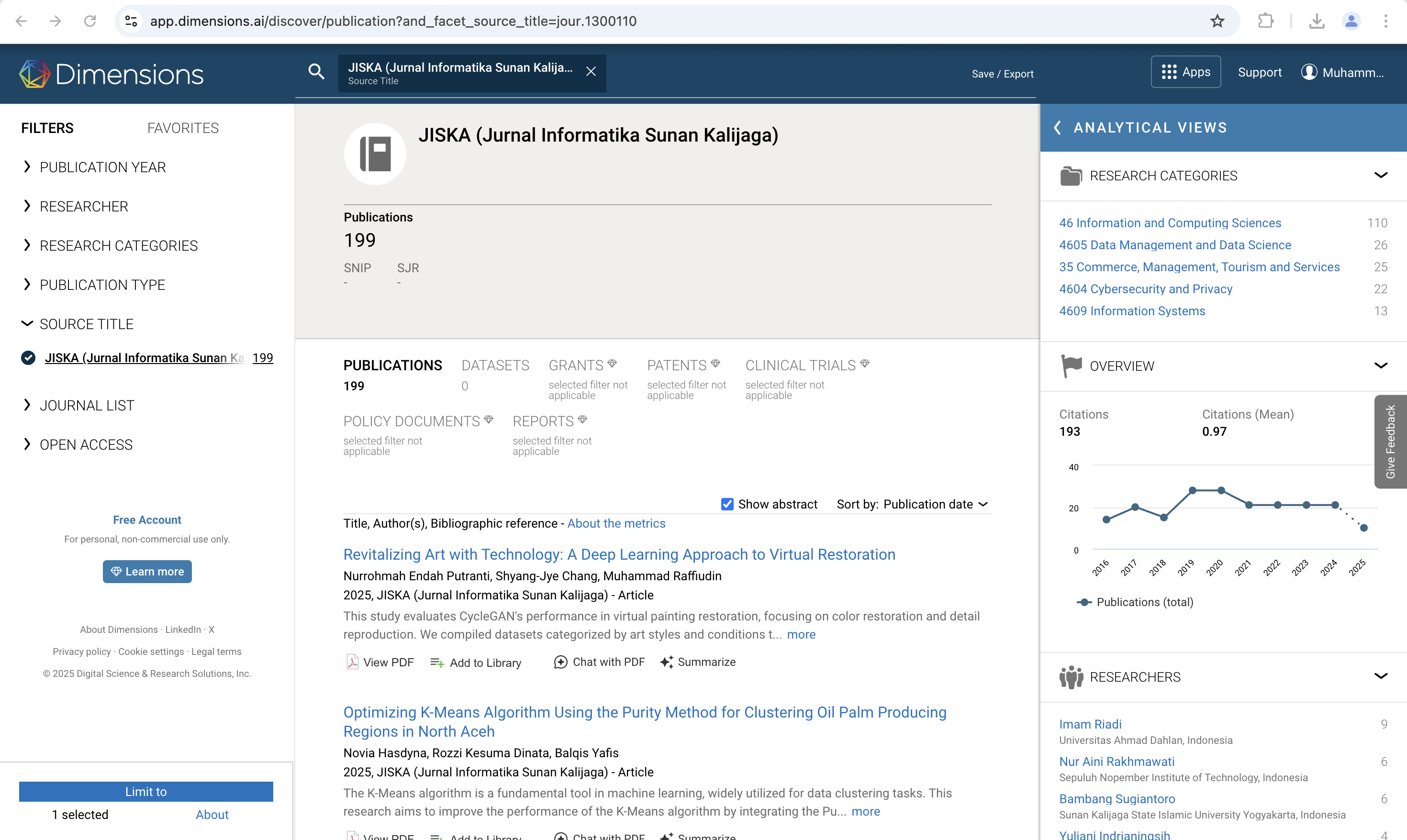Open the Give Feedback side tab
Screen dimensions: 1407x840
coord(1390,442)
